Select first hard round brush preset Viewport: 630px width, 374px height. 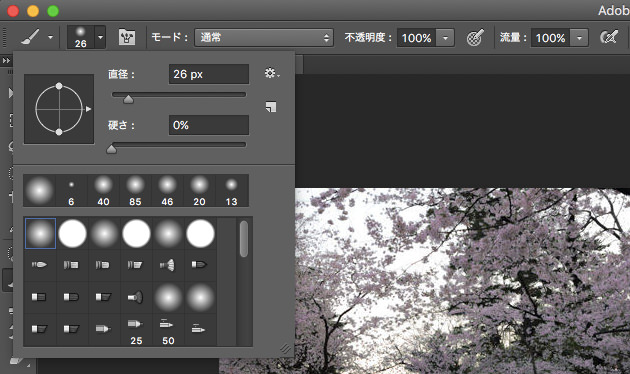coord(72,233)
